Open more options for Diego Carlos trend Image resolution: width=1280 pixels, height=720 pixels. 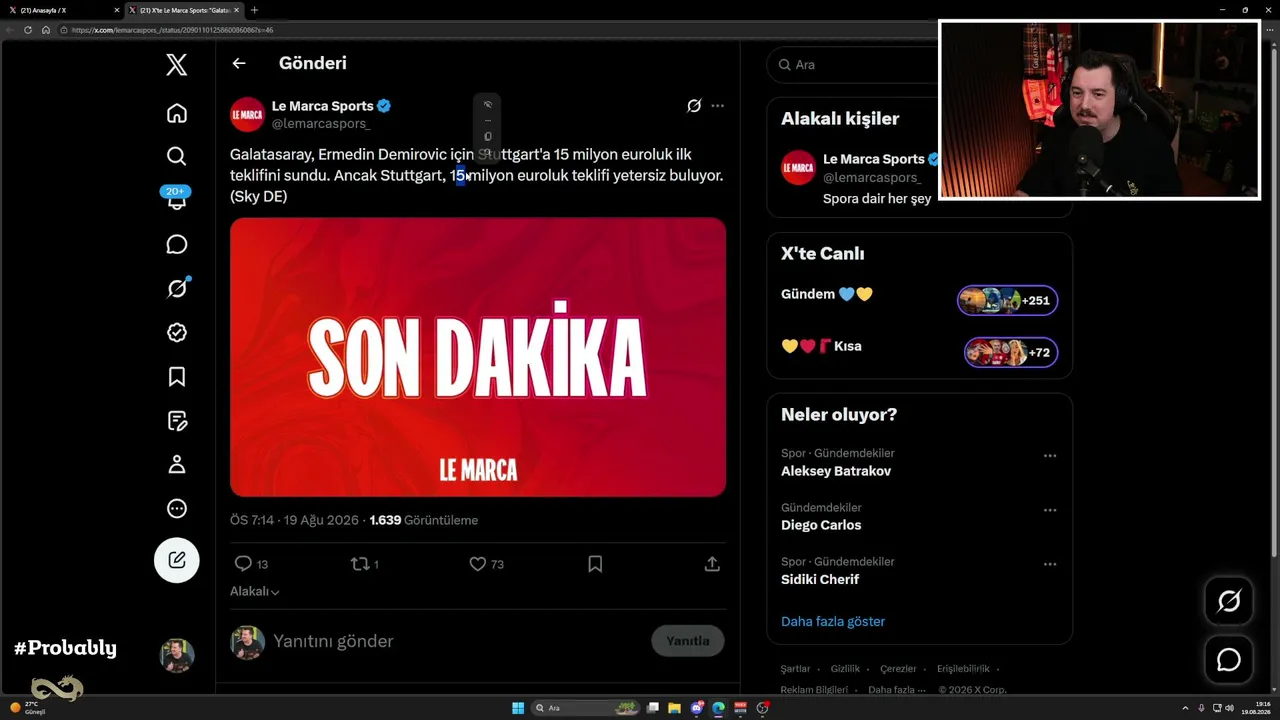coord(1050,510)
